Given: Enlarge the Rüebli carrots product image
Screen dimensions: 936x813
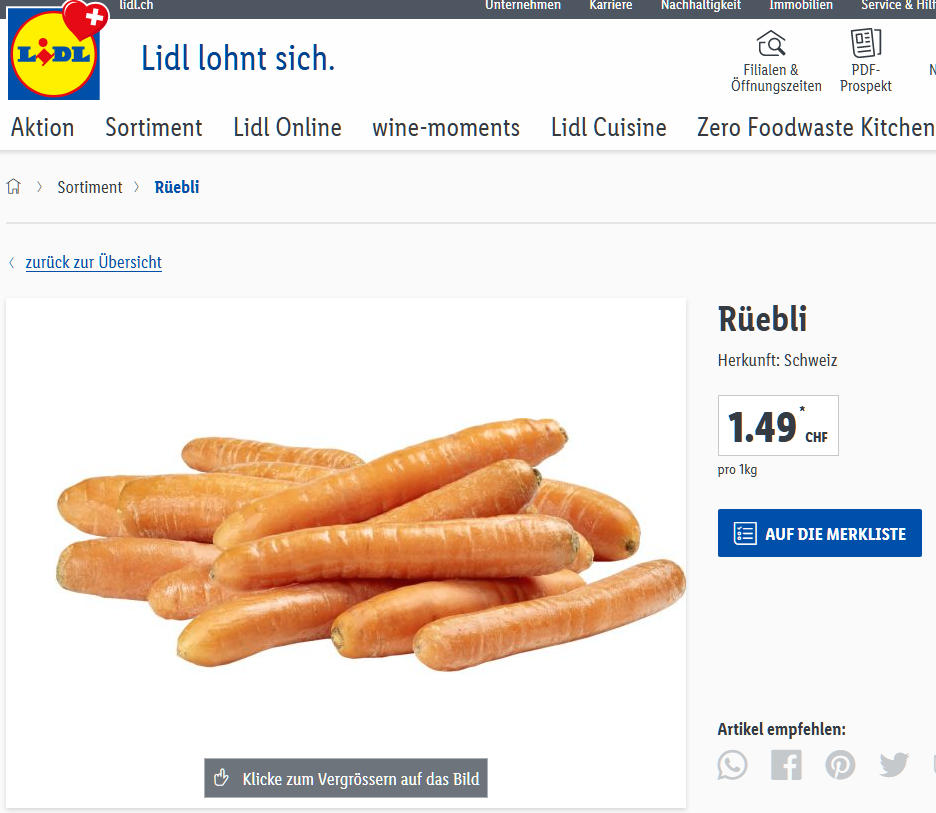Looking at the screenshot, I should (346, 552).
